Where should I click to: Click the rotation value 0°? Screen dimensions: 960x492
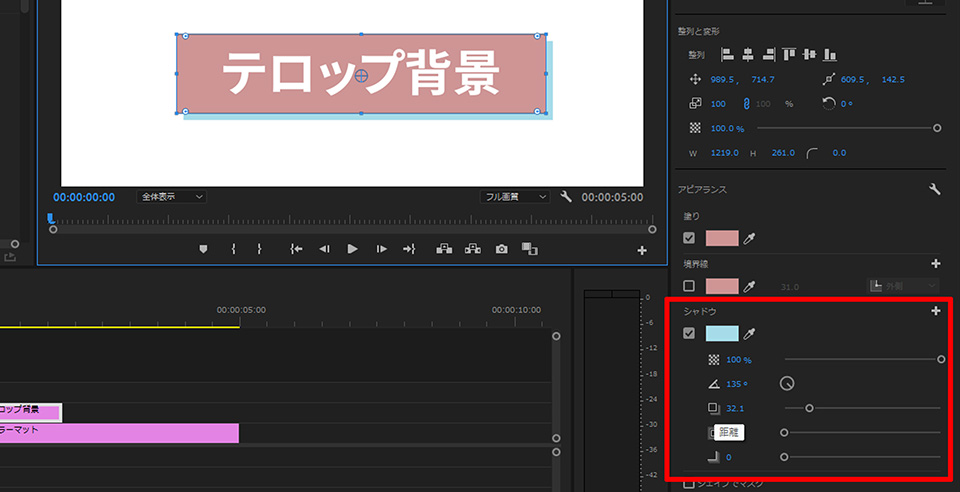click(x=847, y=104)
